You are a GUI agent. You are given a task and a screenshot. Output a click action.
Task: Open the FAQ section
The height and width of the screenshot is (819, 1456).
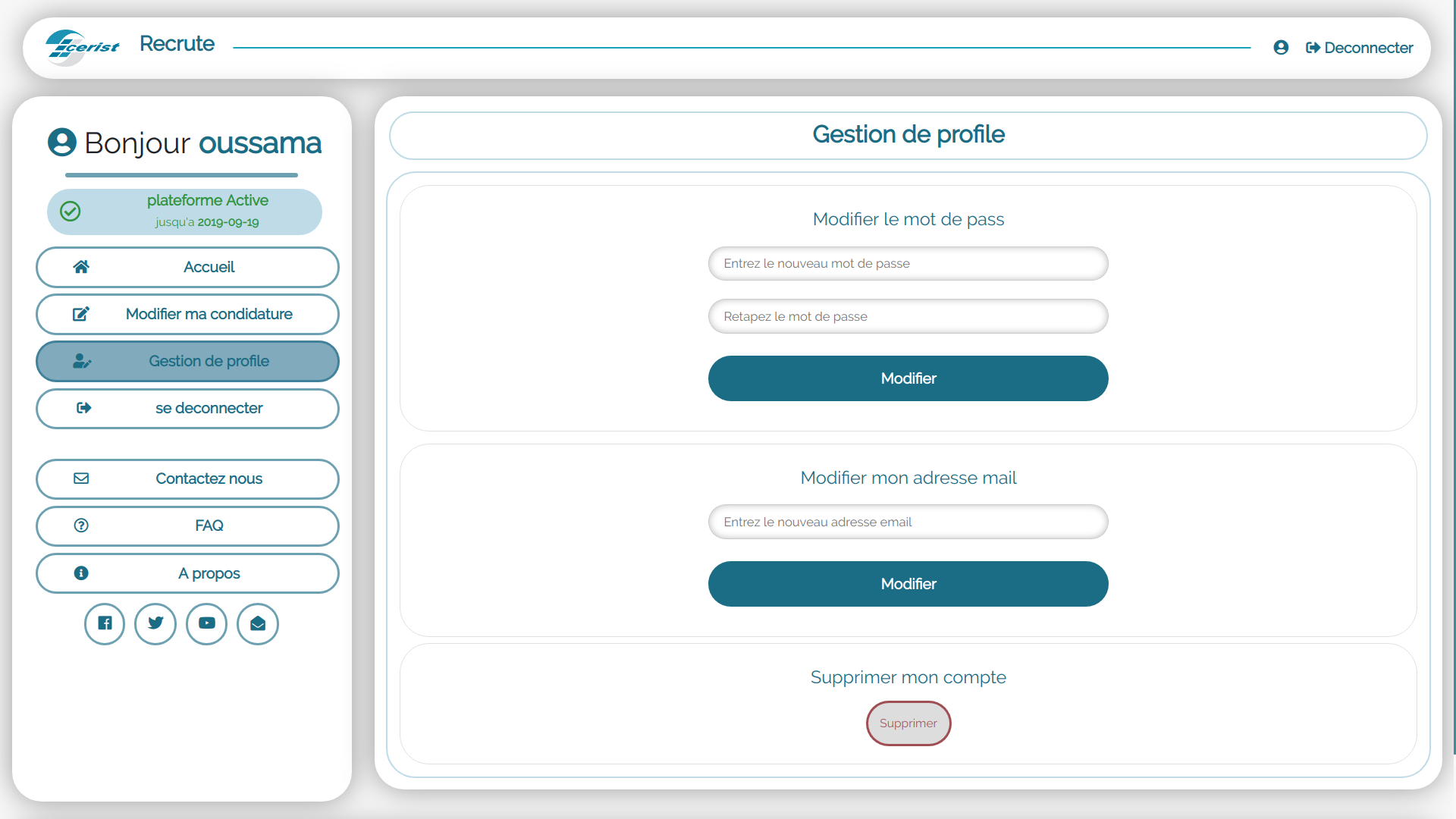tap(187, 526)
